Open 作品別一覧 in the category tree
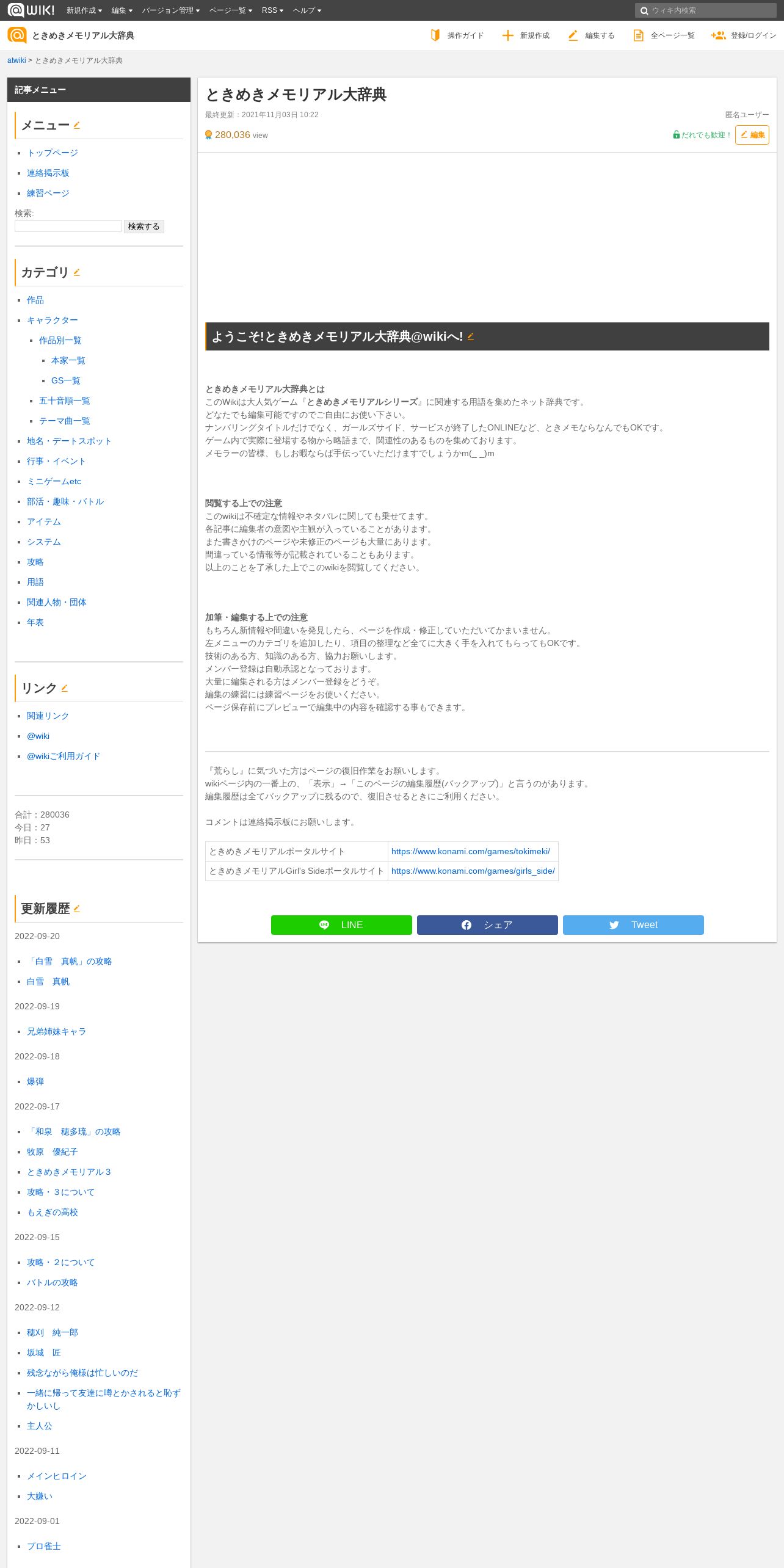784x1568 pixels. (x=60, y=340)
